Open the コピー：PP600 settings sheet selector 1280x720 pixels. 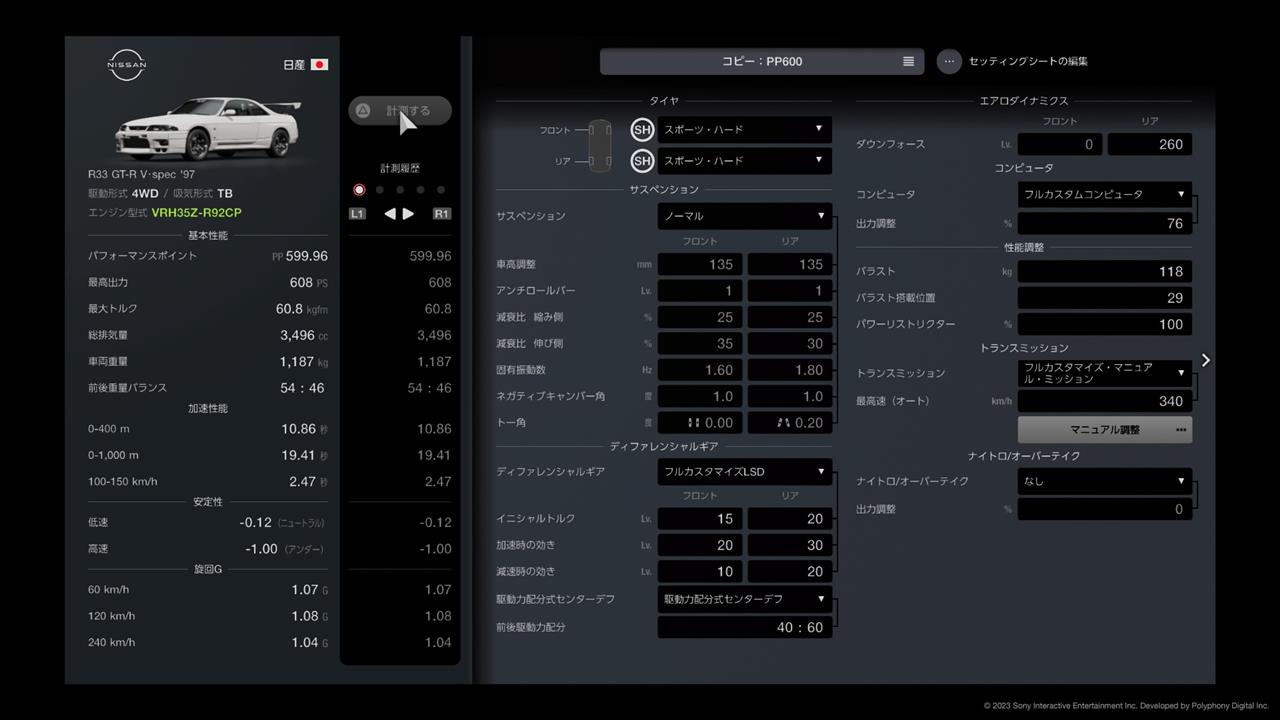762,61
